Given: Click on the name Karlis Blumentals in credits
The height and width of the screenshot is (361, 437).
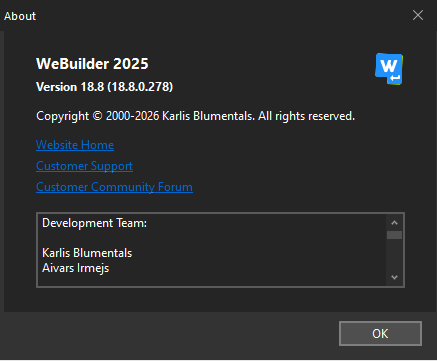Looking at the screenshot, I should (x=87, y=253).
